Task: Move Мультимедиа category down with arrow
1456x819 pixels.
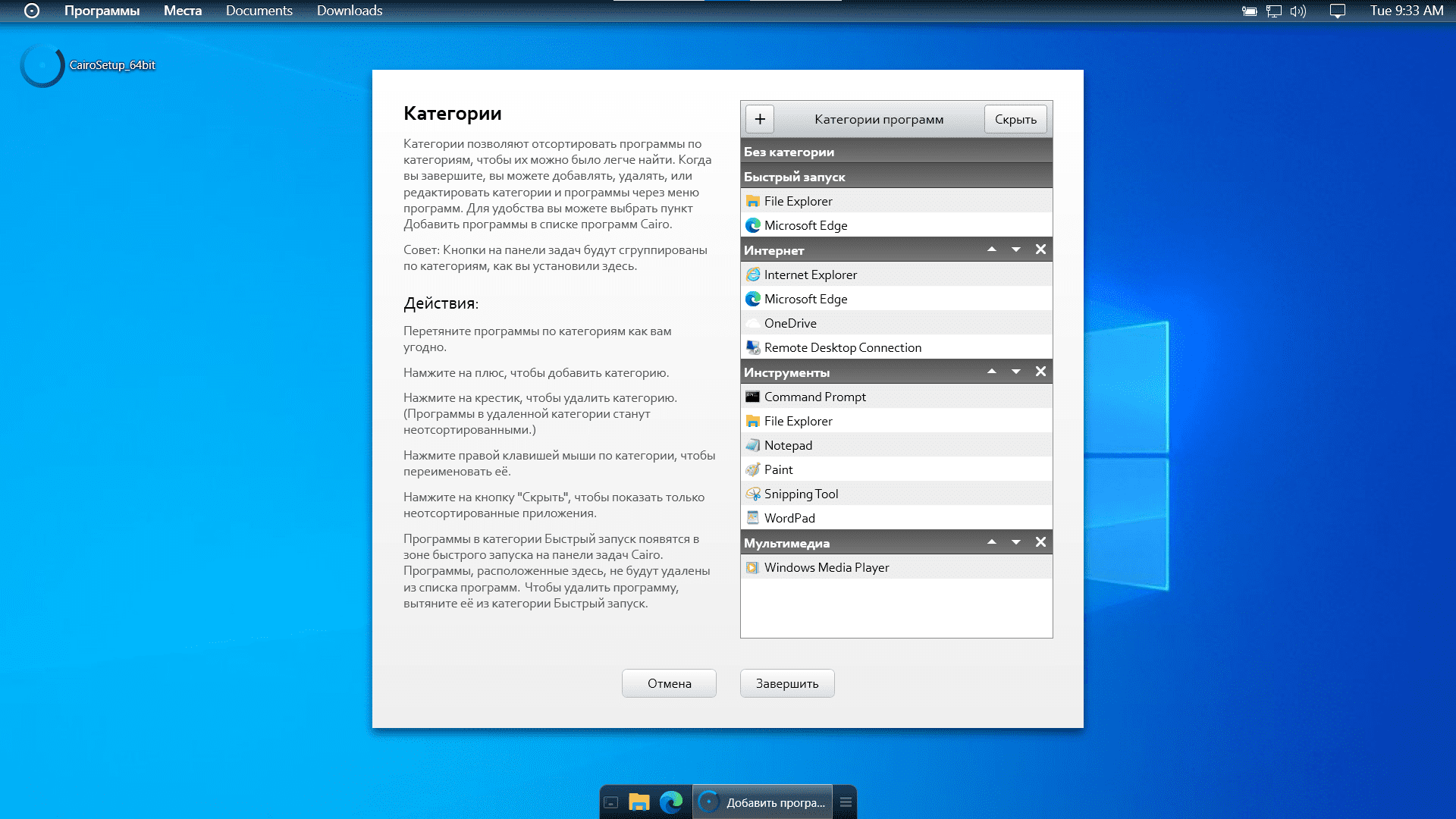Action: 1015,542
